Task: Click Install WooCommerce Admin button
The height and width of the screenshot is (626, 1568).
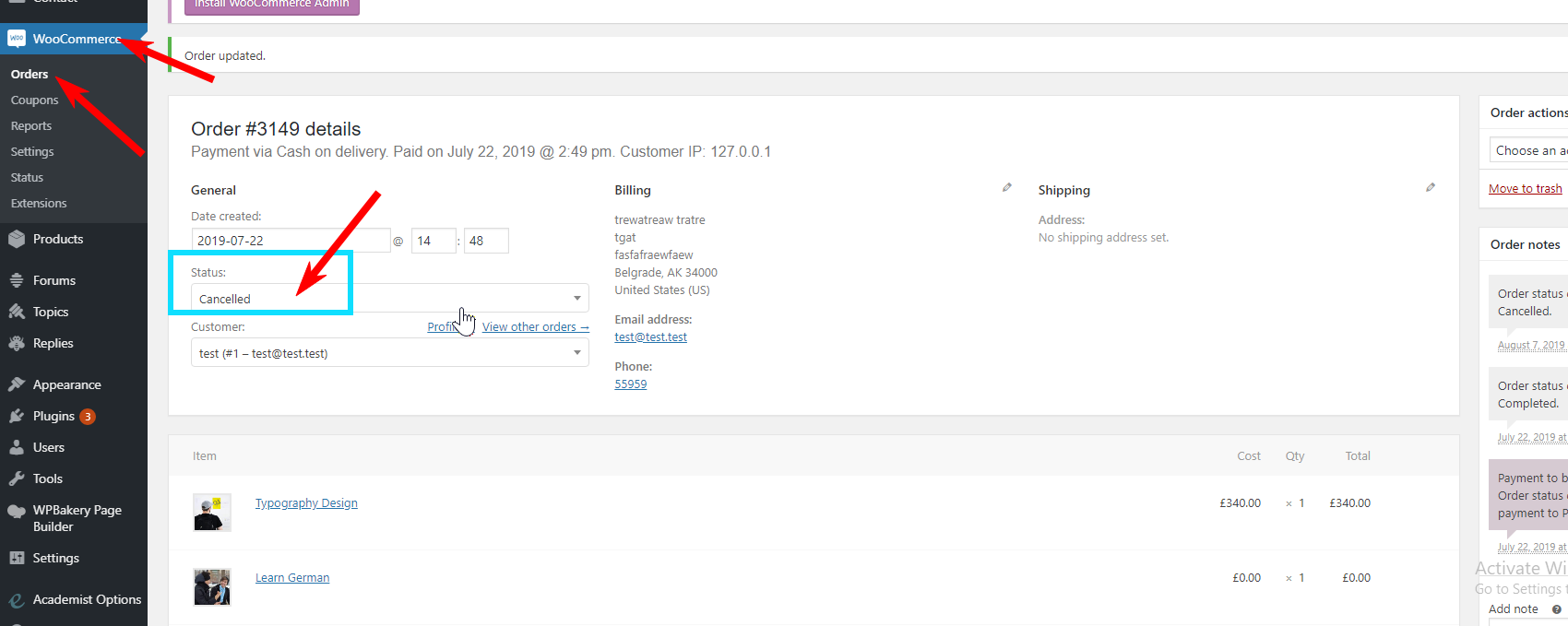Action: (x=272, y=6)
